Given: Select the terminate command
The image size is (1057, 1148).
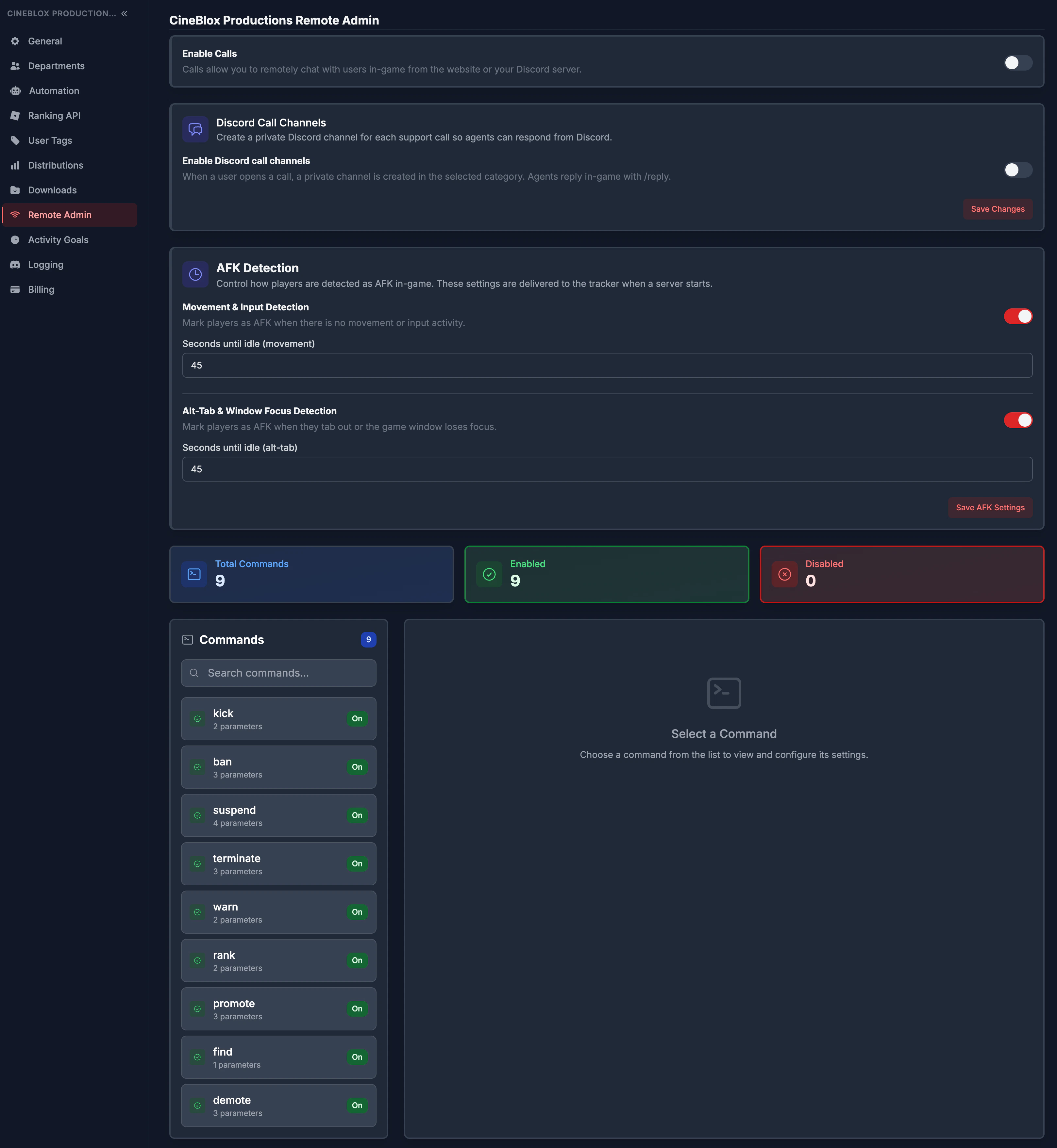Looking at the screenshot, I should [278, 864].
